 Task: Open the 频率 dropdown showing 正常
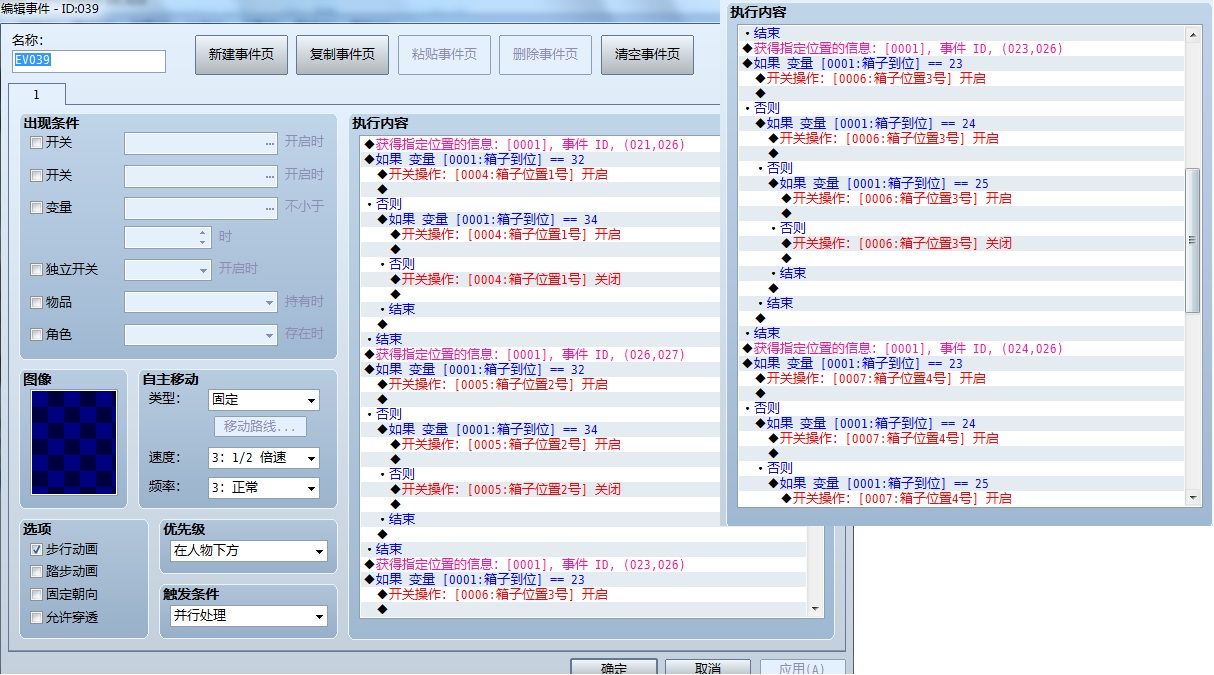[263, 488]
